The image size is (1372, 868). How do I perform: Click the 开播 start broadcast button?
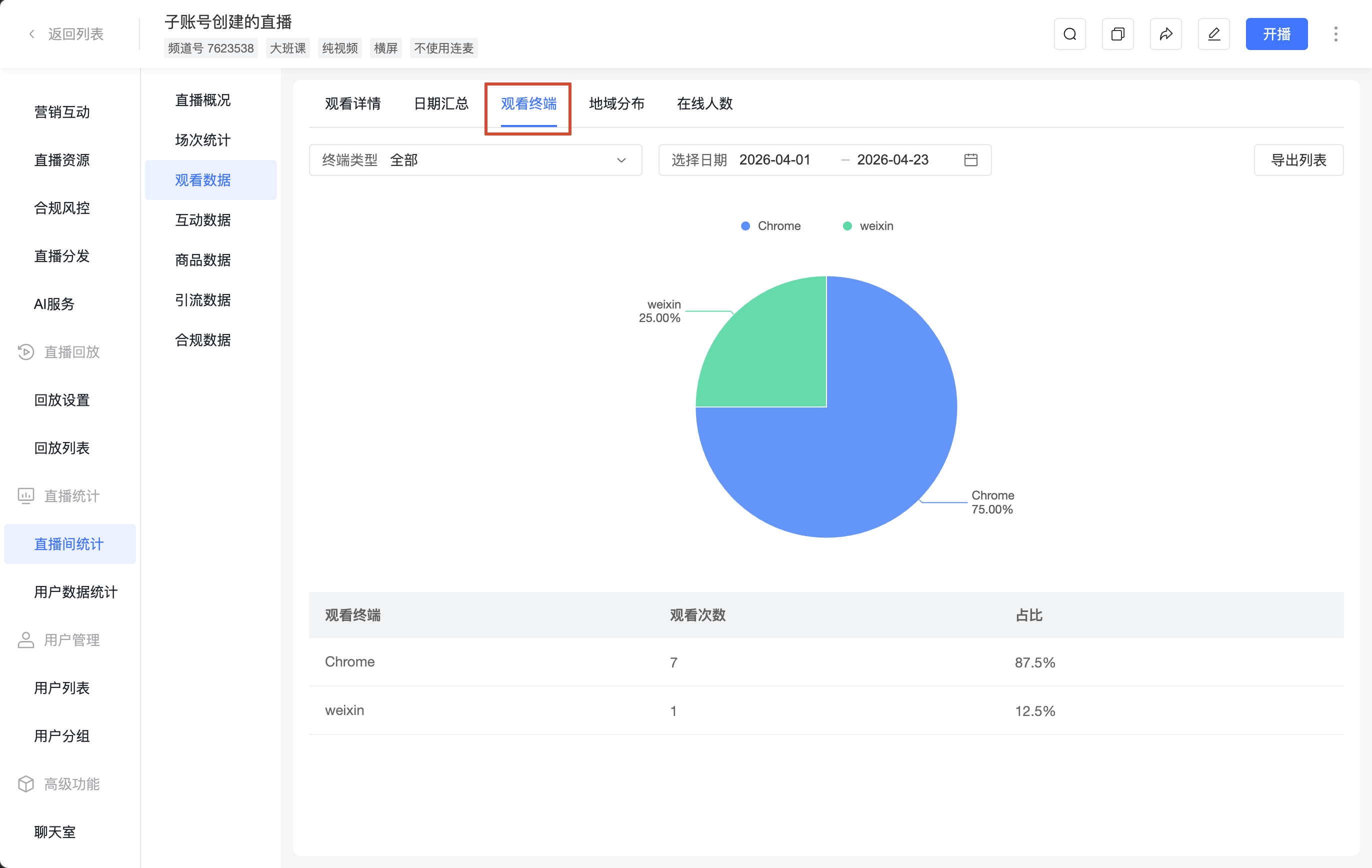pyautogui.click(x=1276, y=34)
